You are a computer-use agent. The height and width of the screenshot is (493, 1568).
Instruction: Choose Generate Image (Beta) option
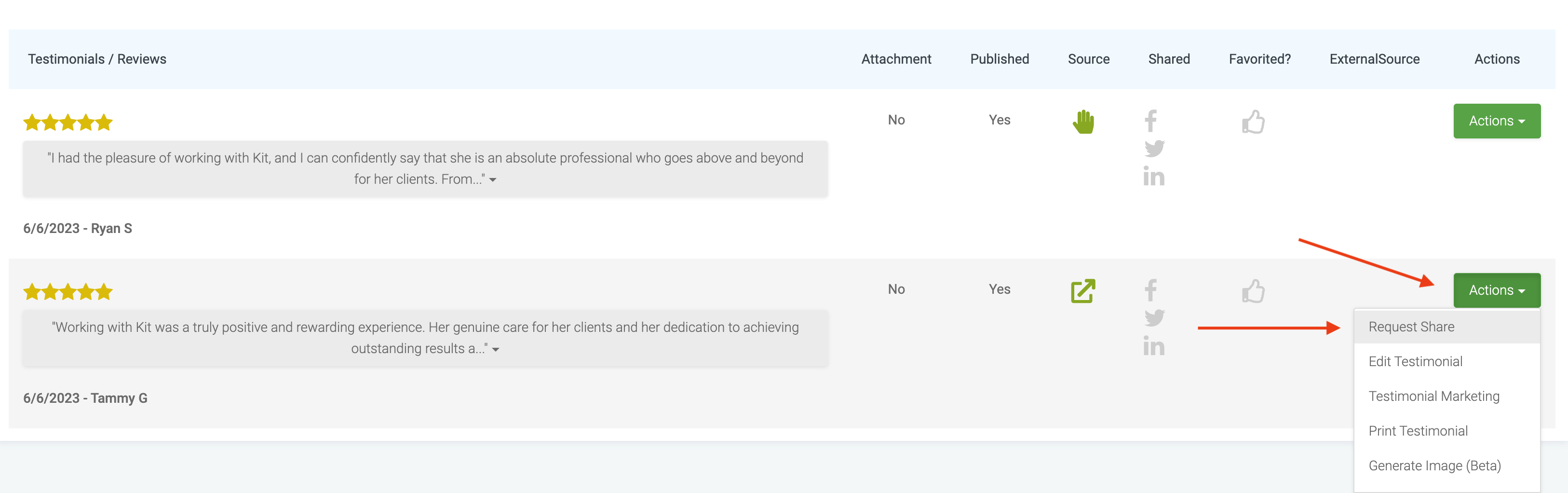pos(1434,466)
